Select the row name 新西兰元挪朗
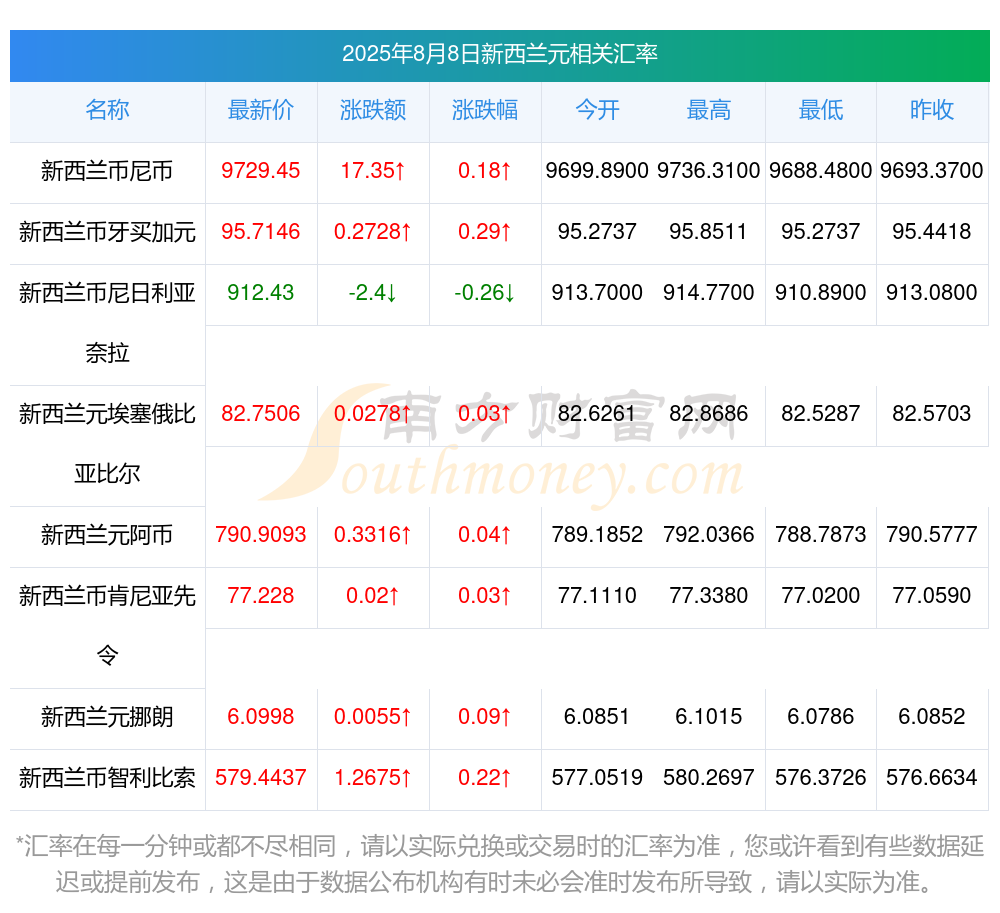The width and height of the screenshot is (1000, 913). pyautogui.click(x=107, y=717)
